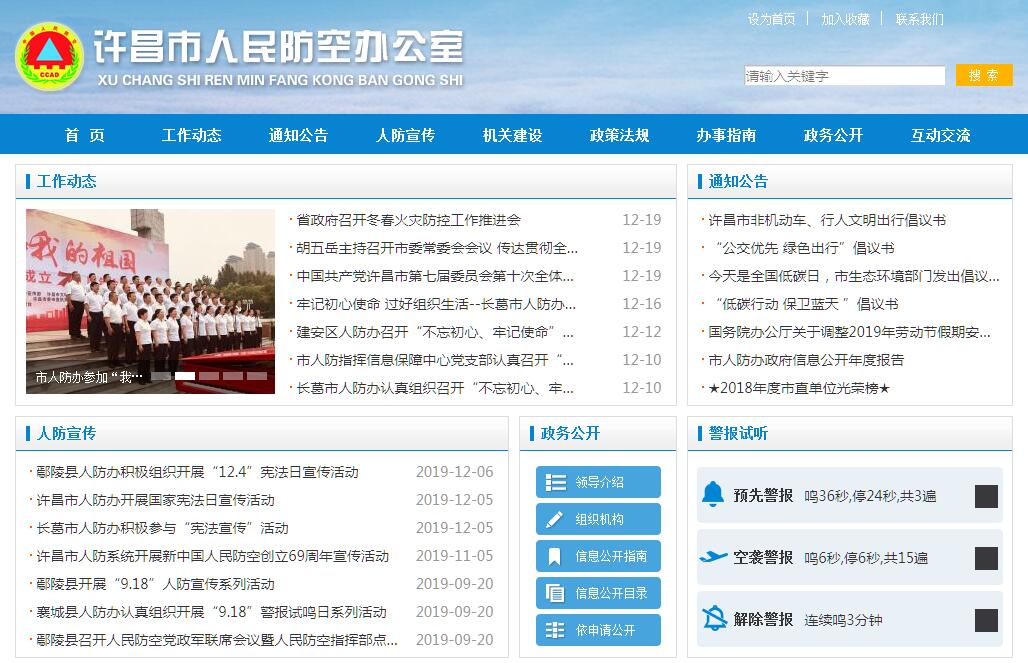Play the 解除警报 alarm sound square
Screen dimensions: 1028x663
986,620
